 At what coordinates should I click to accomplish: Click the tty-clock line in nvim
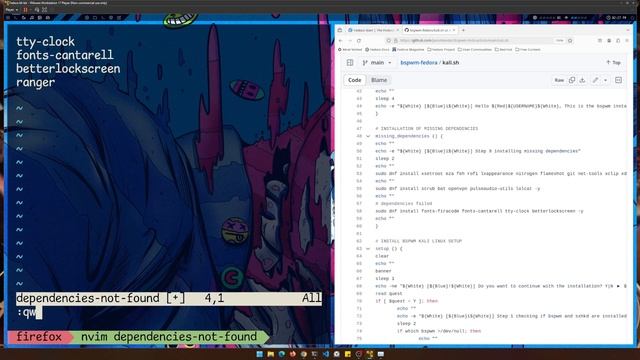click(45, 42)
